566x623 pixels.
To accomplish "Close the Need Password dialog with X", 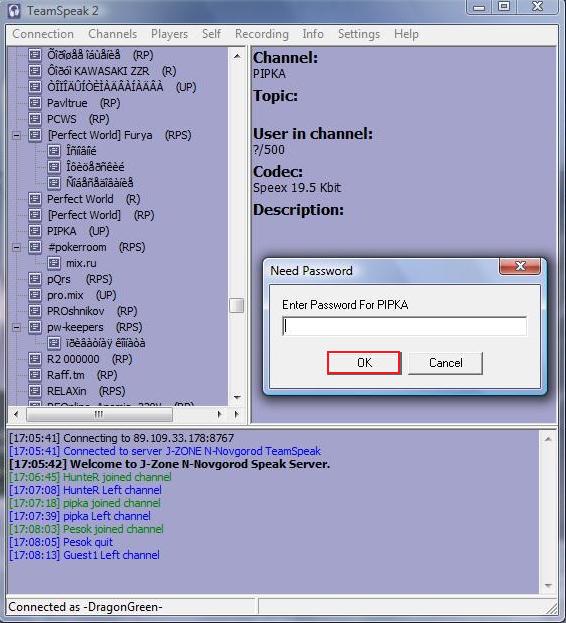I will tap(520, 266).
